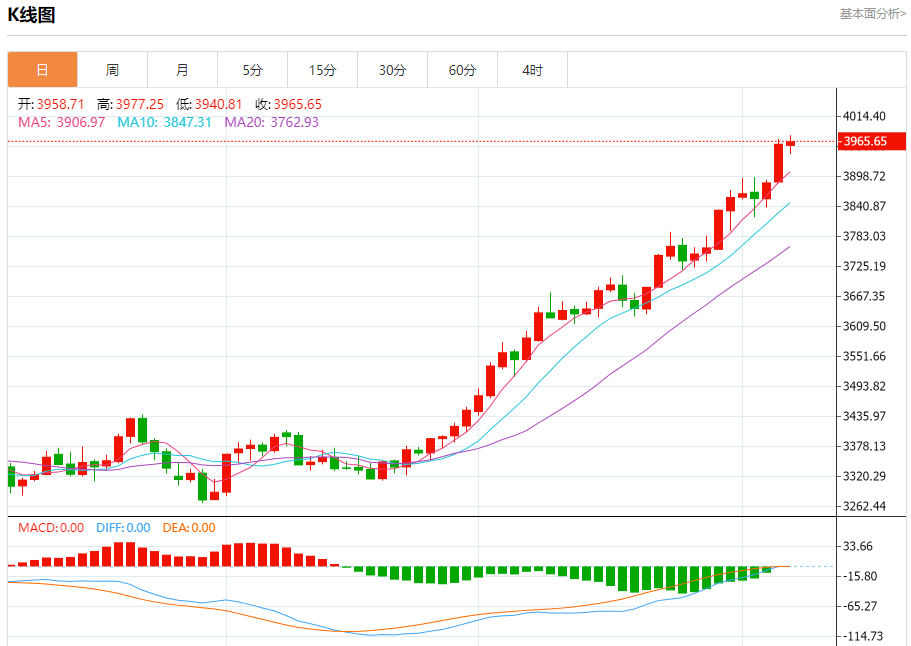
Task: Choose the 60分 interval tab
Action: coord(463,70)
